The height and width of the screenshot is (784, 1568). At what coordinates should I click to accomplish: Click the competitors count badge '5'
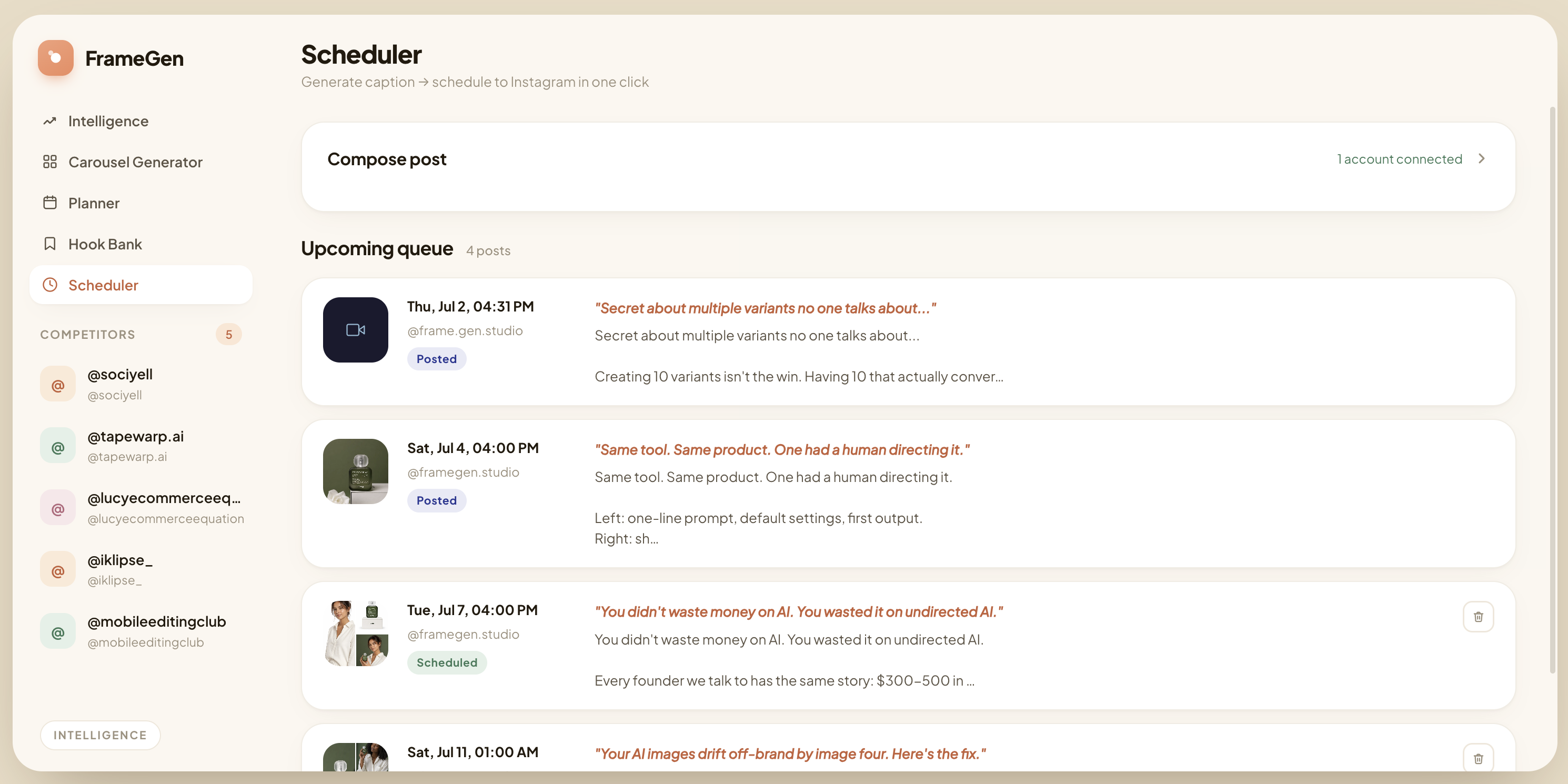(229, 334)
